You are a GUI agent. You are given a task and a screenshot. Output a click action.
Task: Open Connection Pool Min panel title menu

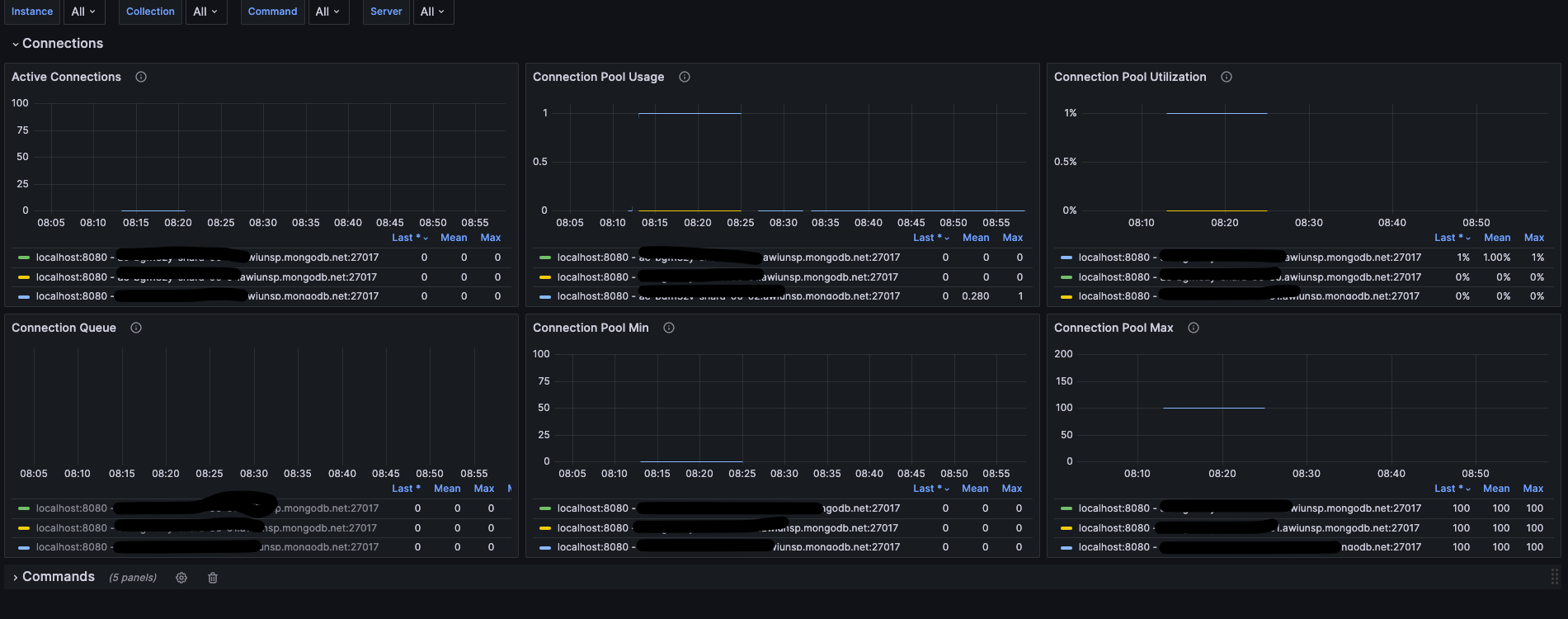591,328
